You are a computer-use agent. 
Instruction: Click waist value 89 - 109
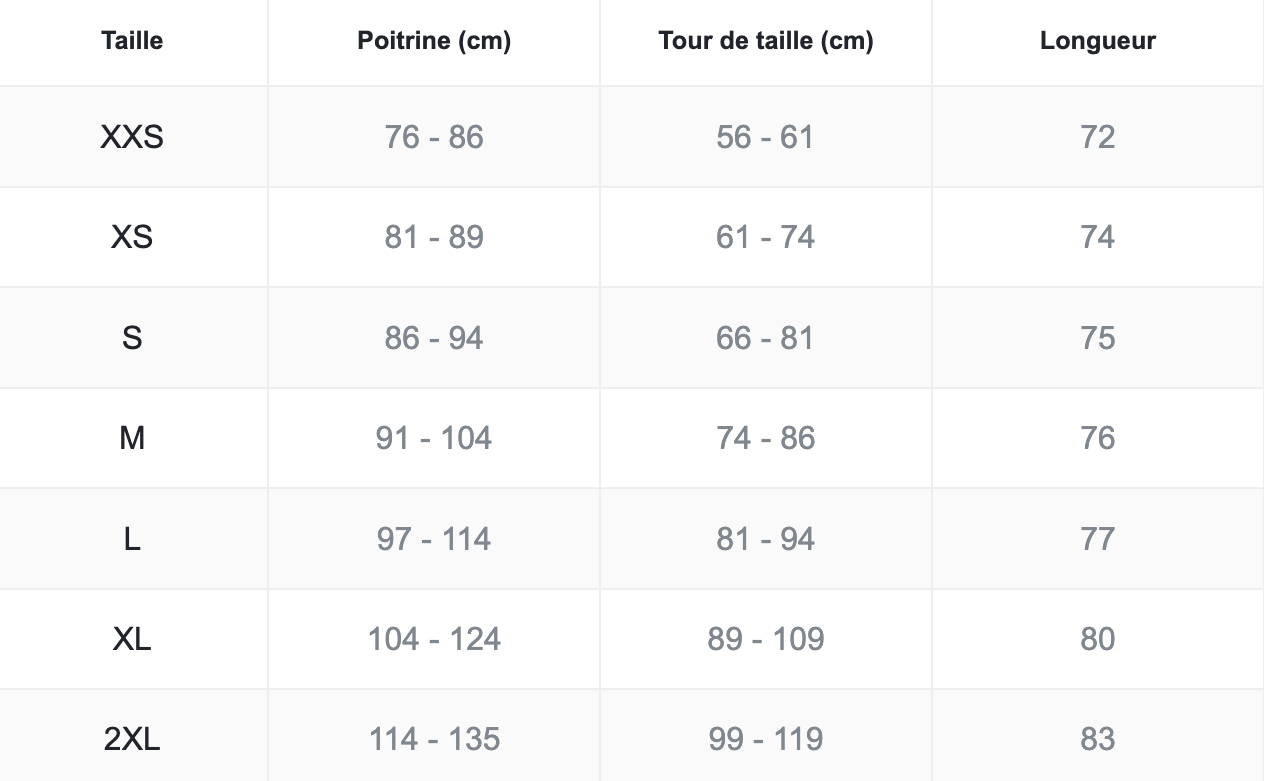[766, 639]
